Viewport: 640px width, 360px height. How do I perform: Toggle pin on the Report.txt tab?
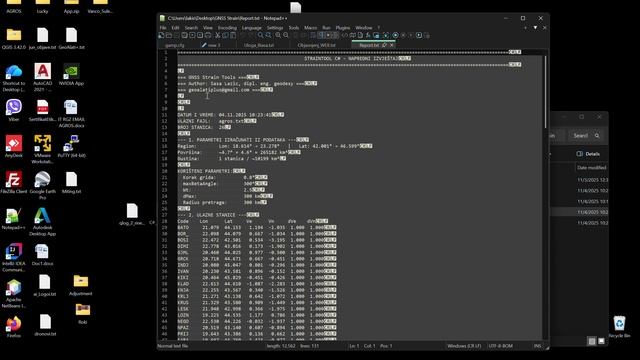point(384,45)
